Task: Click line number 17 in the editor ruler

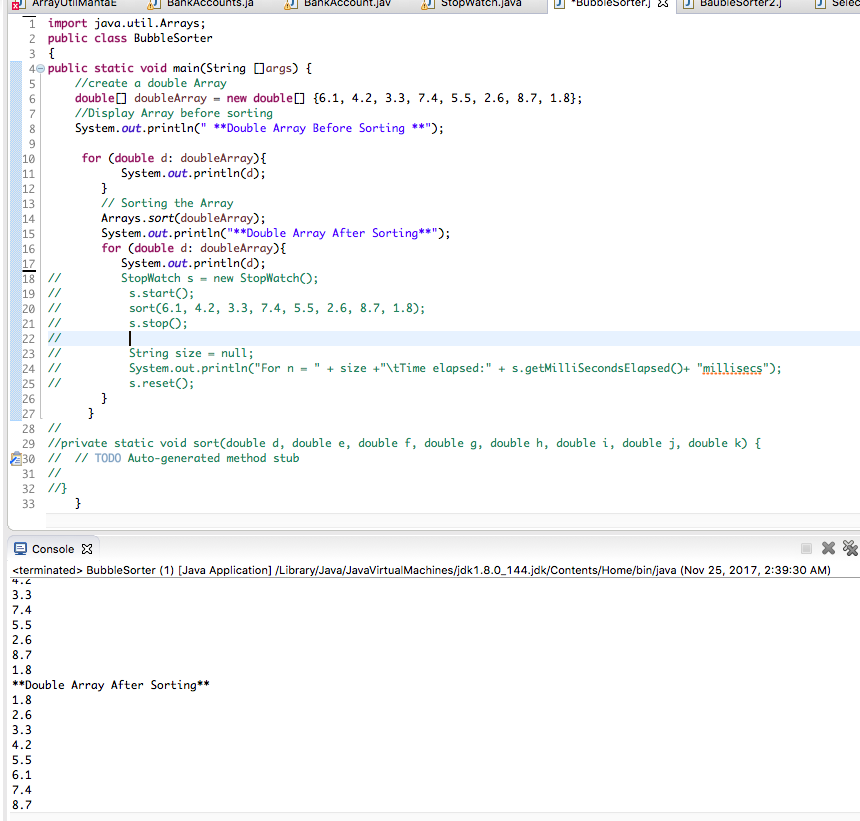Action: 28,263
